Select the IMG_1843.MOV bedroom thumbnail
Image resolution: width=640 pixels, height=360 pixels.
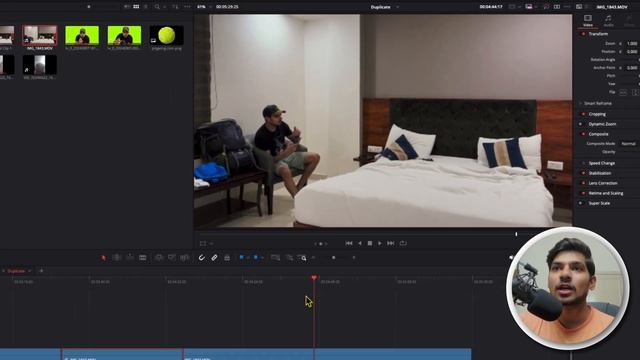(40, 35)
